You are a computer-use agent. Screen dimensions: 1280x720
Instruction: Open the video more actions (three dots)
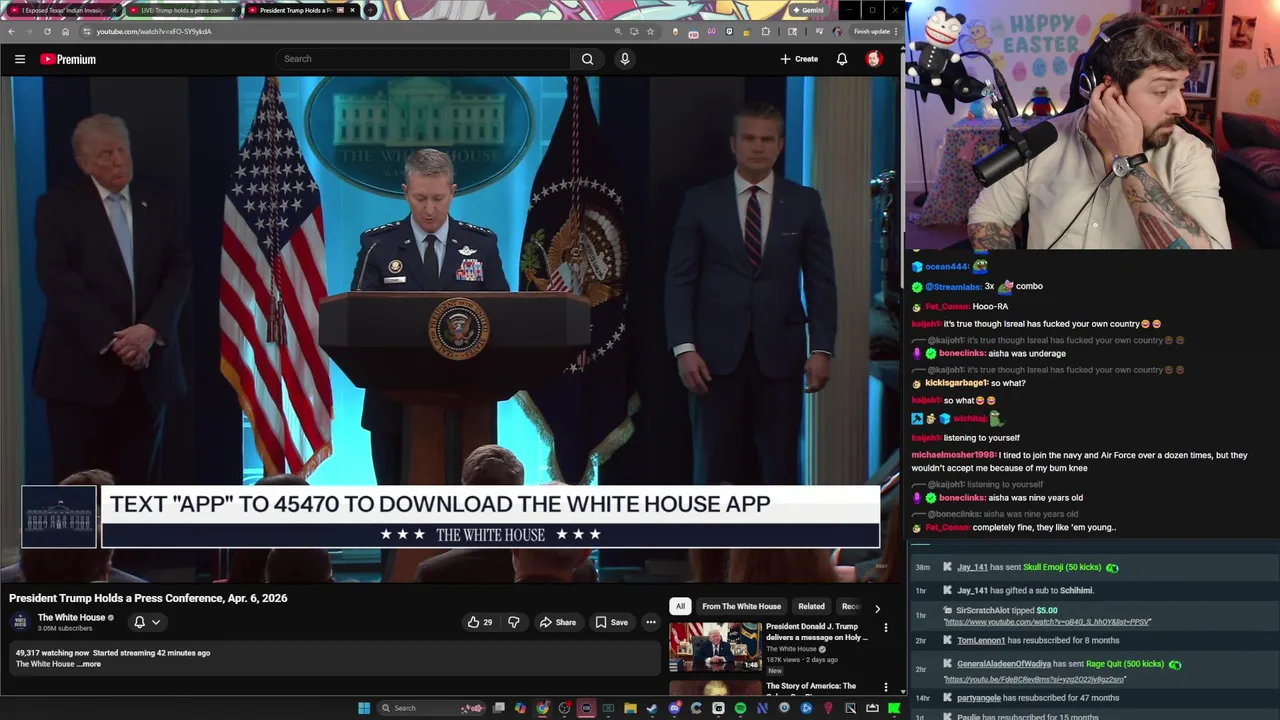click(x=650, y=622)
